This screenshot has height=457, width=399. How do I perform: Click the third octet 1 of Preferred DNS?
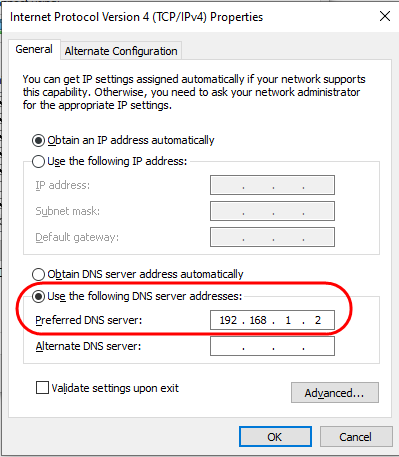pyautogui.click(x=288, y=320)
